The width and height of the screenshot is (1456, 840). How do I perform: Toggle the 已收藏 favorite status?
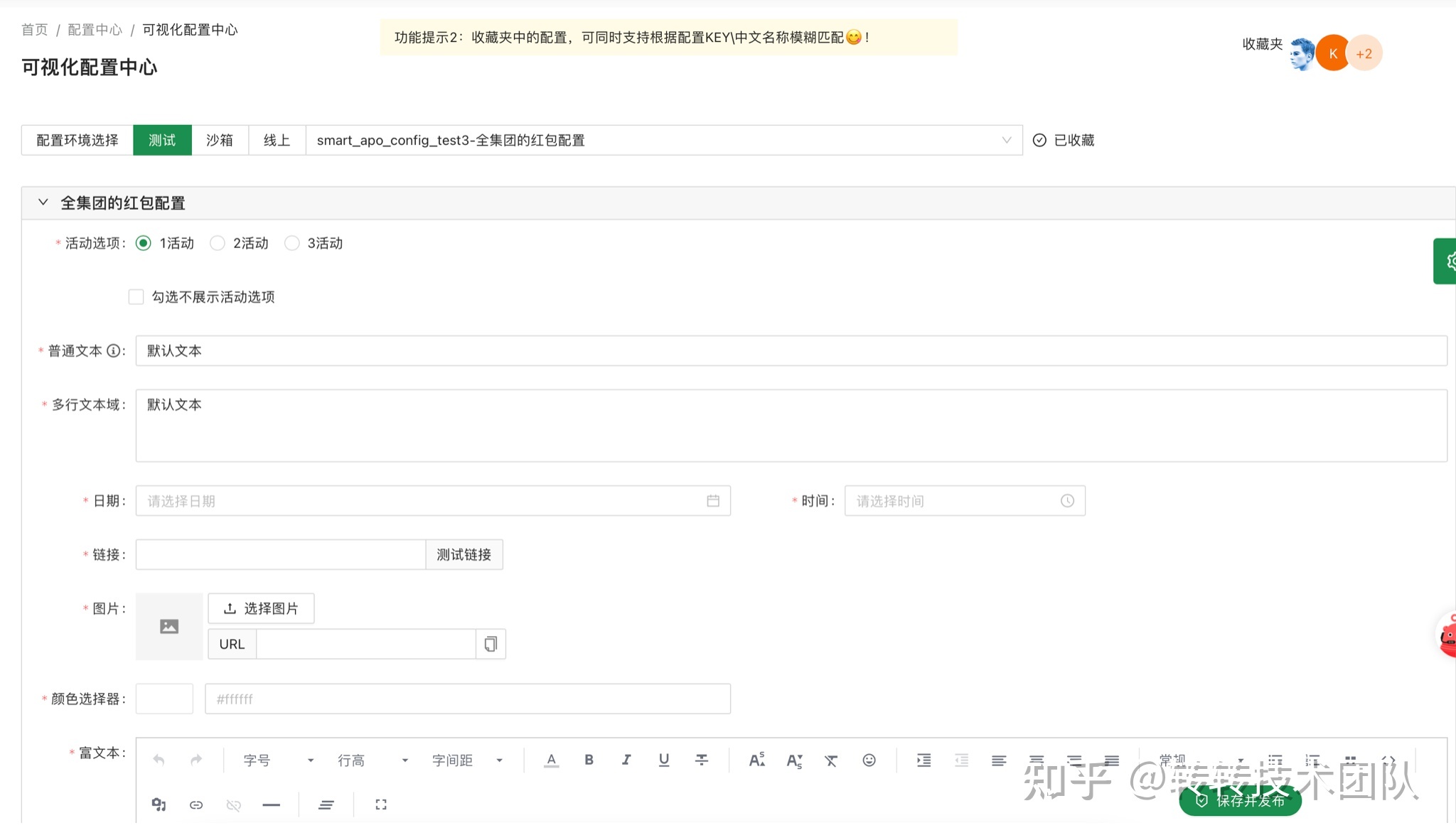[x=1064, y=140]
